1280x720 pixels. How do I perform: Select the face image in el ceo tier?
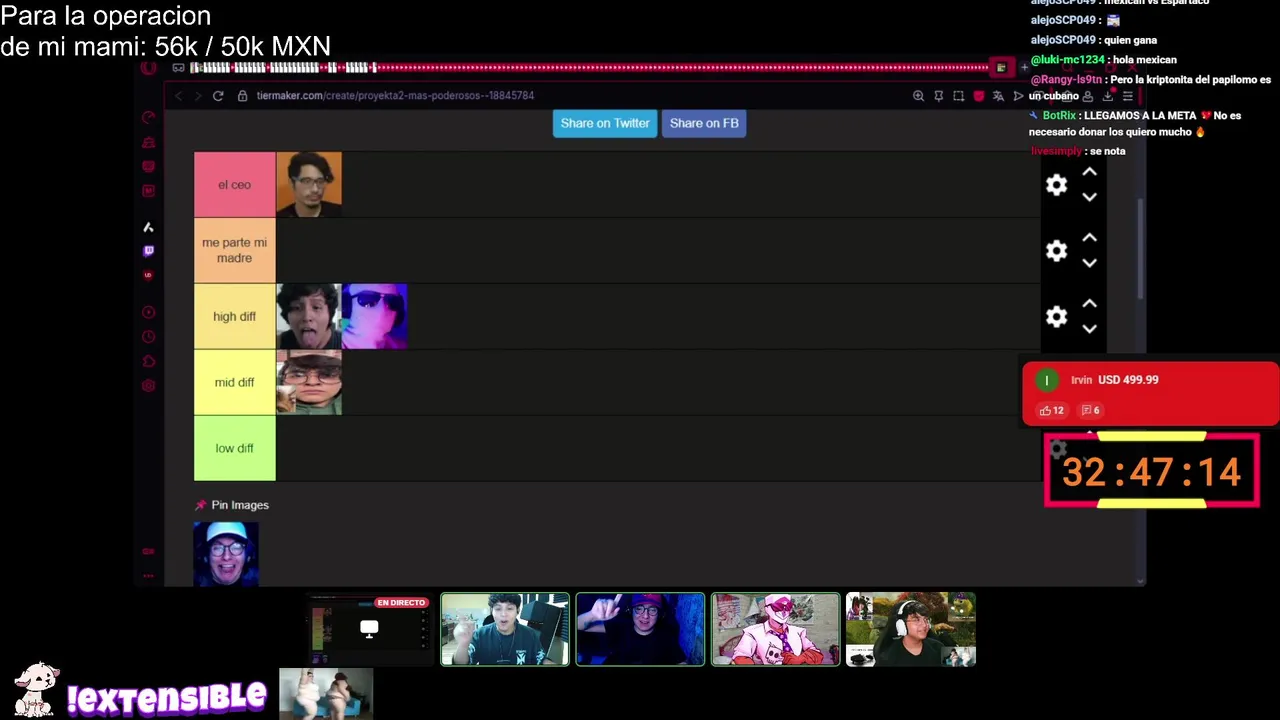click(x=309, y=185)
